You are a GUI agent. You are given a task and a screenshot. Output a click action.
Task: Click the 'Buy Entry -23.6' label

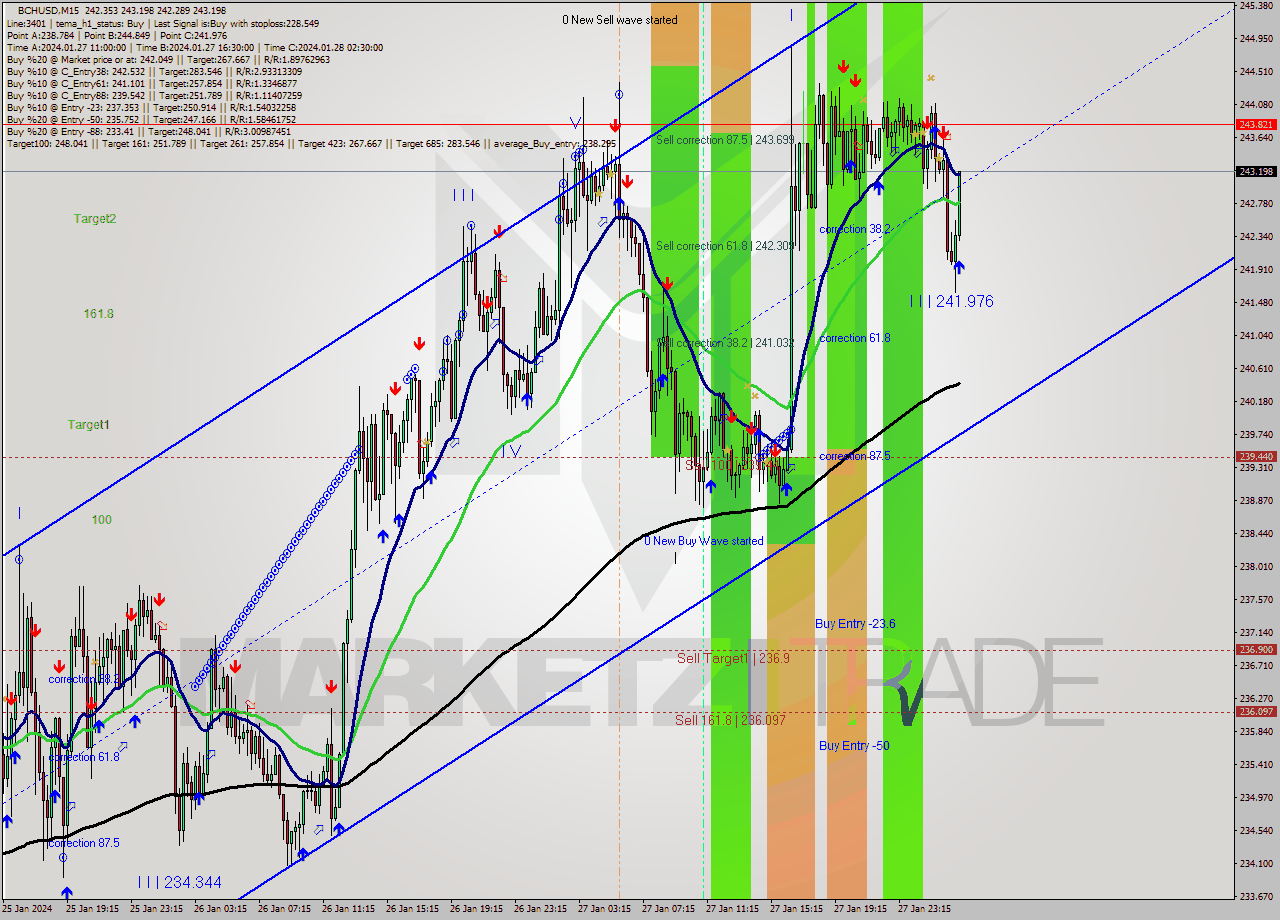(855, 624)
